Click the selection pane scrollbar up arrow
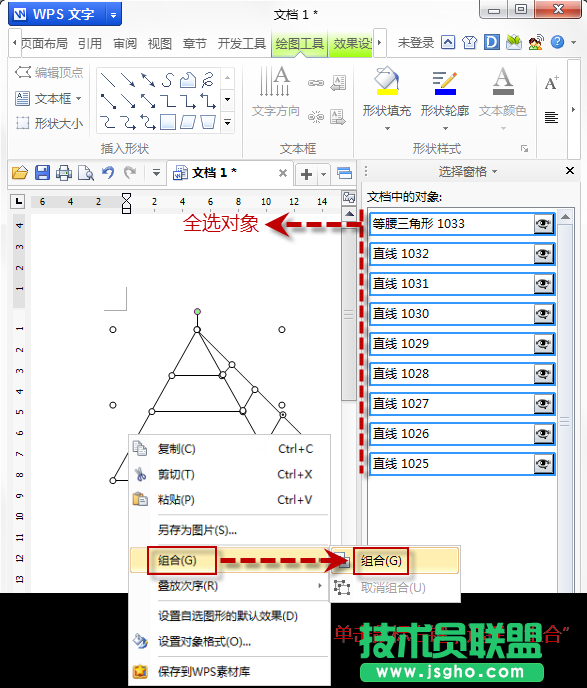This screenshot has height=688, width=587. 565,217
